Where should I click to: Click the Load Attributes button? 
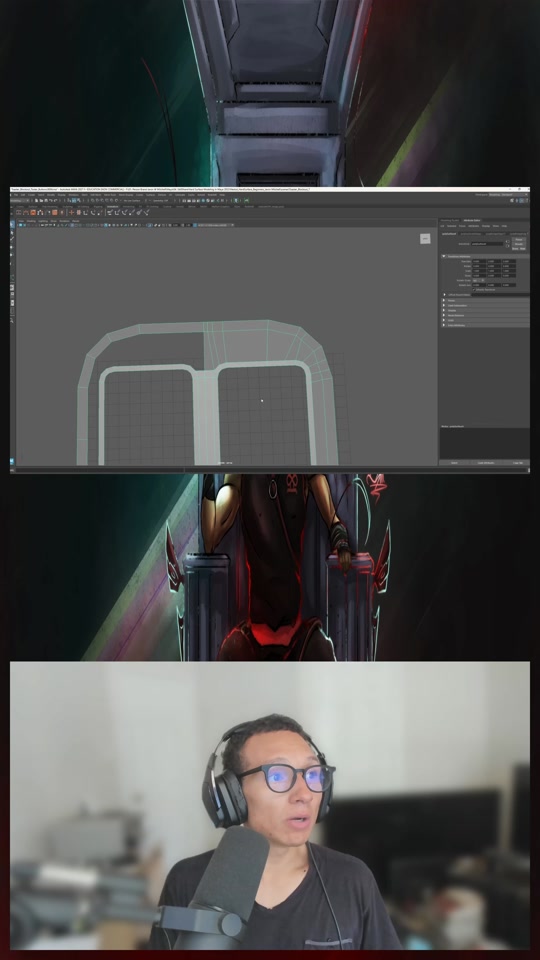pyautogui.click(x=486, y=463)
